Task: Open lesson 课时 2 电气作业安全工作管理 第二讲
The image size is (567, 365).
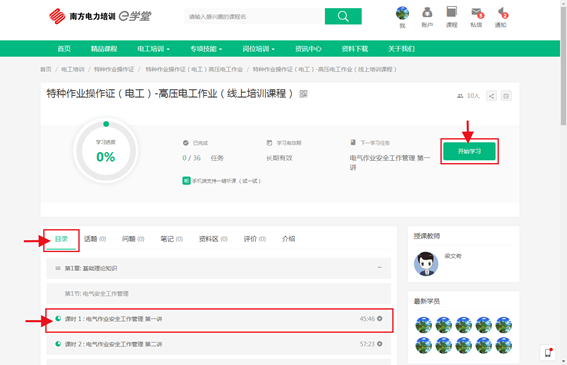Action: point(219,344)
